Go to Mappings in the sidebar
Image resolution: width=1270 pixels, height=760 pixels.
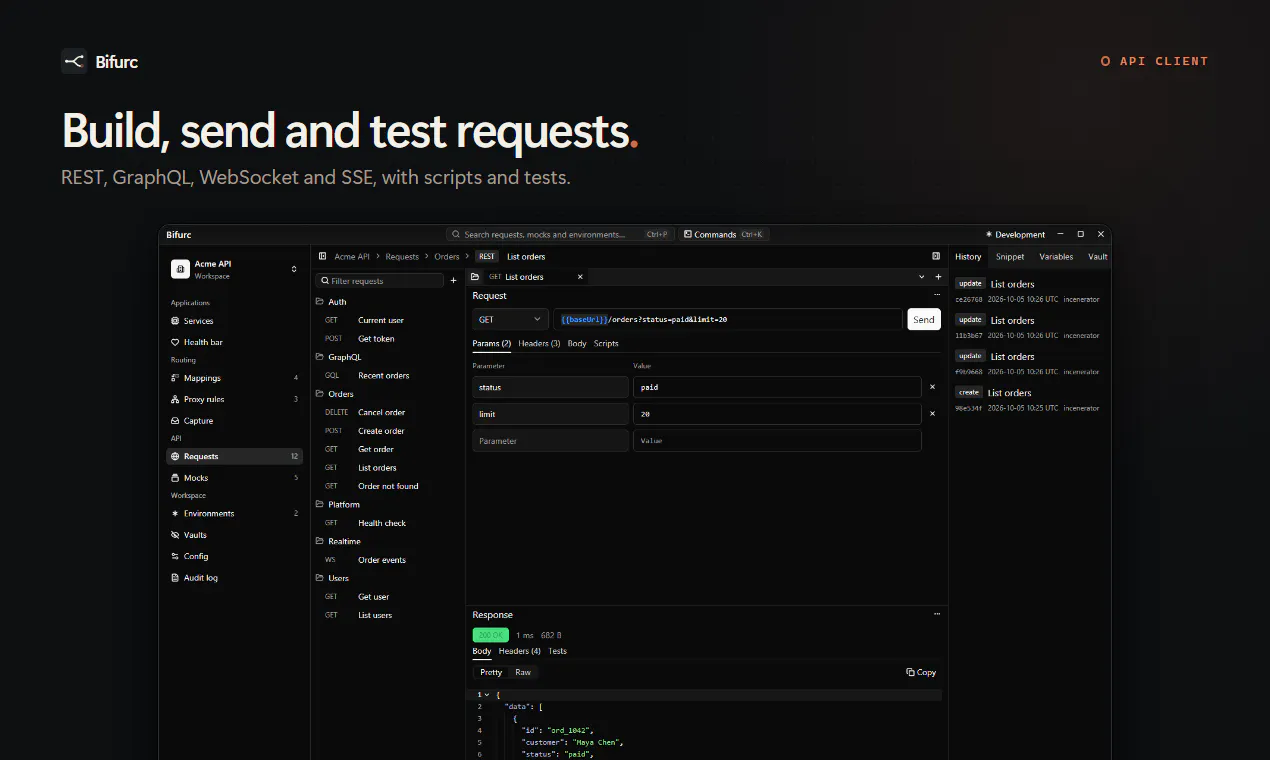click(x=235, y=378)
